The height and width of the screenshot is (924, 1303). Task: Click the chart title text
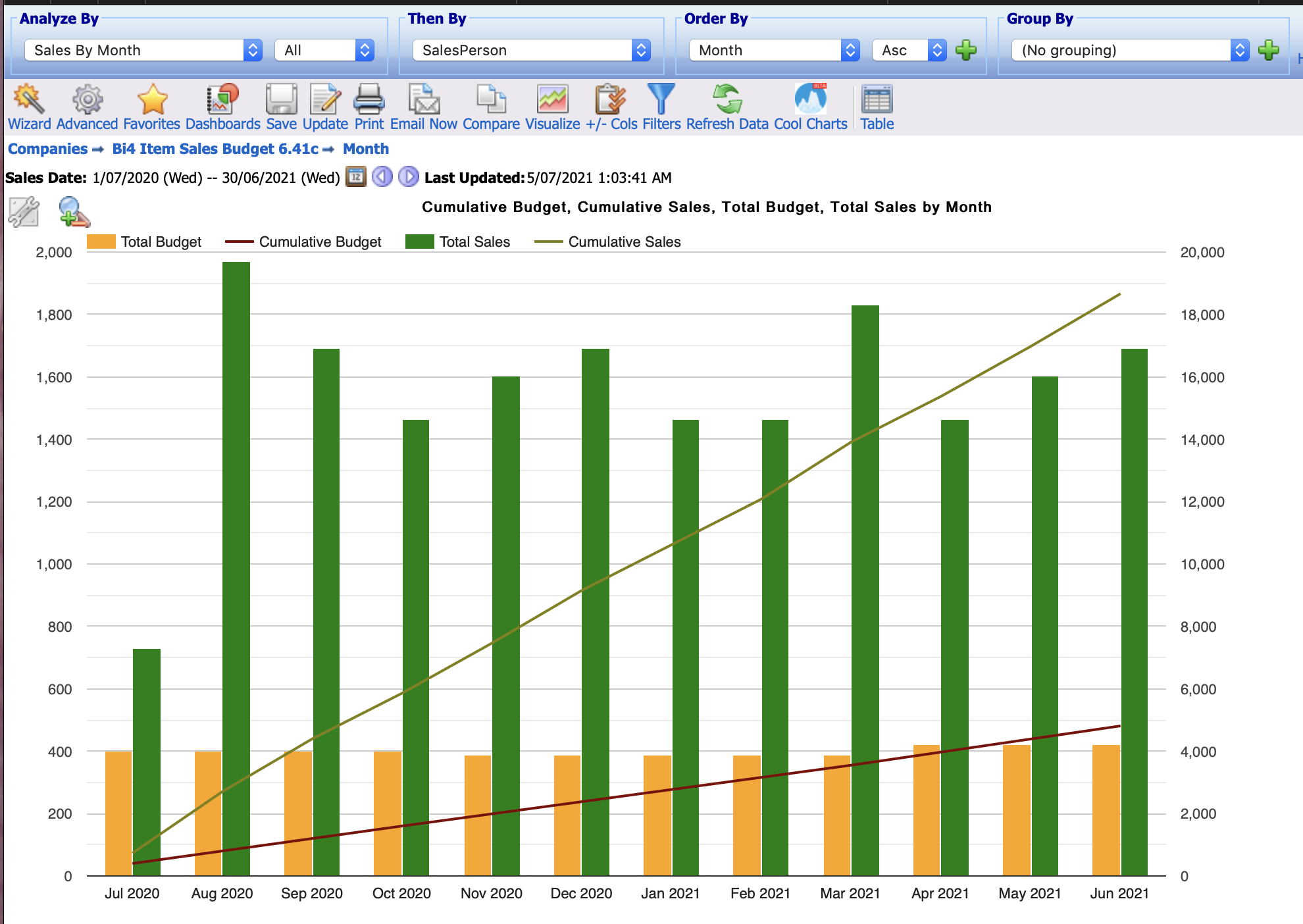click(x=706, y=207)
